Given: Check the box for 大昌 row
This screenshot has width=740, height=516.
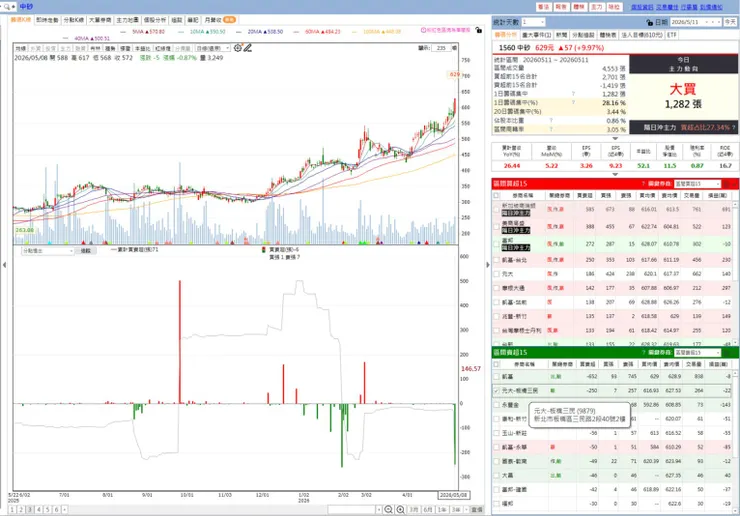Looking at the screenshot, I should (496, 475).
